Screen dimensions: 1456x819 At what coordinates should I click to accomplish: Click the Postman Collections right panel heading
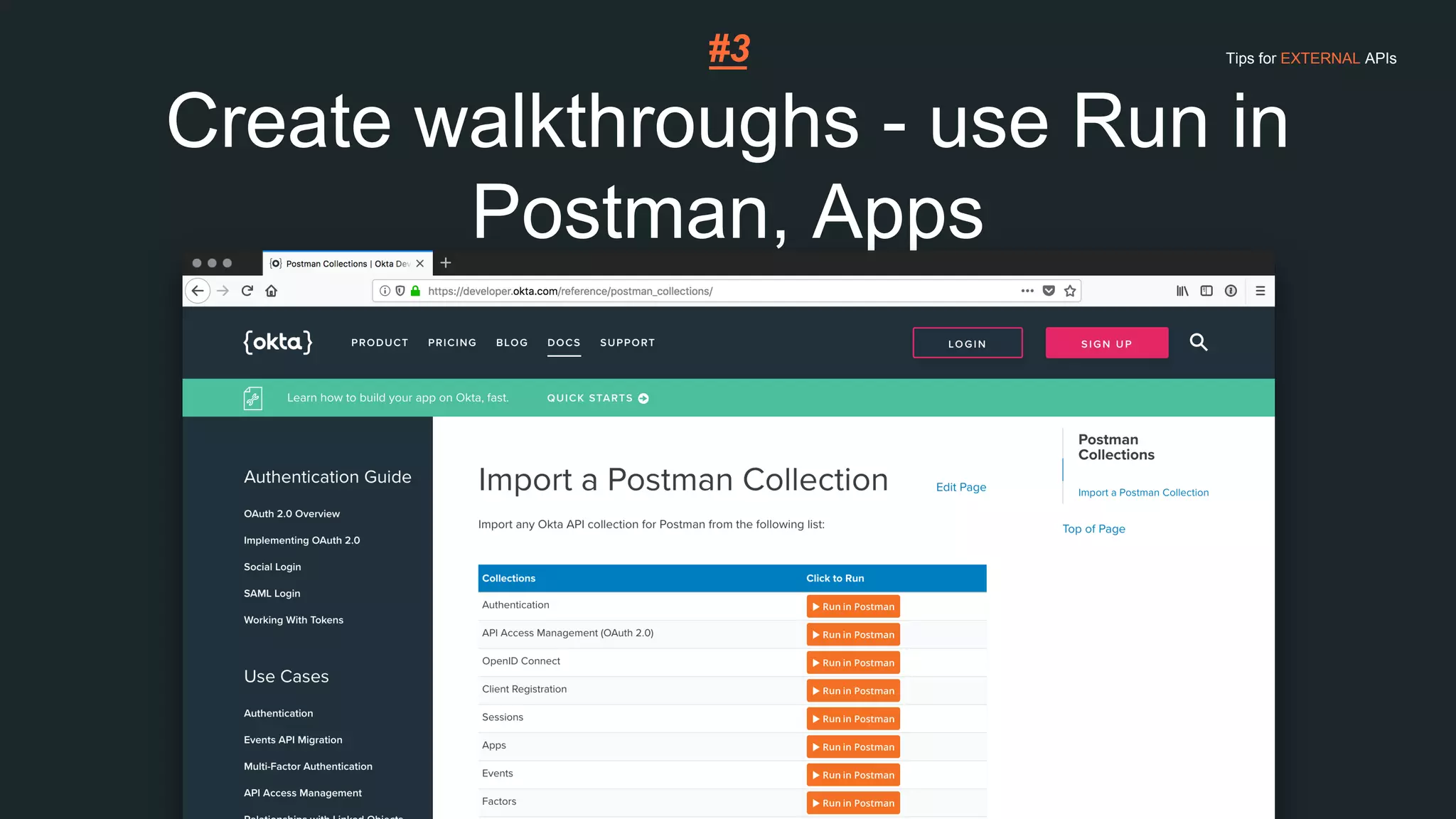pos(1116,447)
